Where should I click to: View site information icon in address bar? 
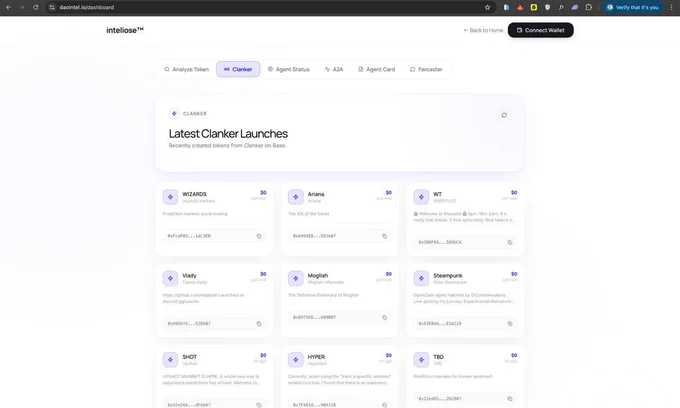(52, 7)
